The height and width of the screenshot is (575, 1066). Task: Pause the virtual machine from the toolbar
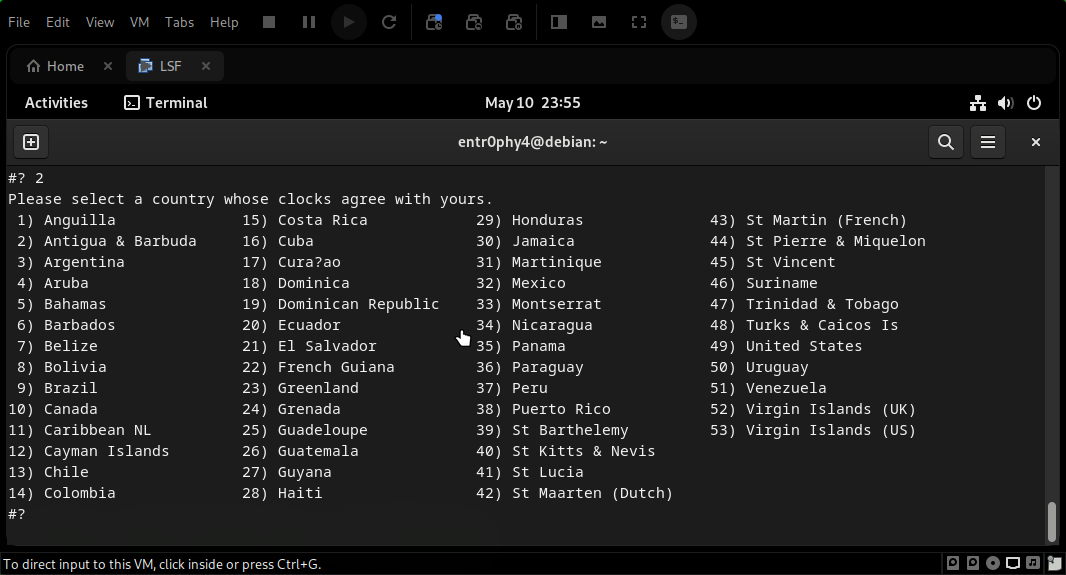click(309, 21)
